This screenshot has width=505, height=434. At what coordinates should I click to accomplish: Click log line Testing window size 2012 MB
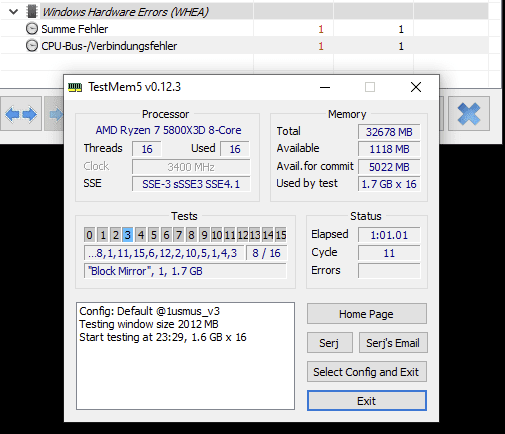(x=149, y=324)
